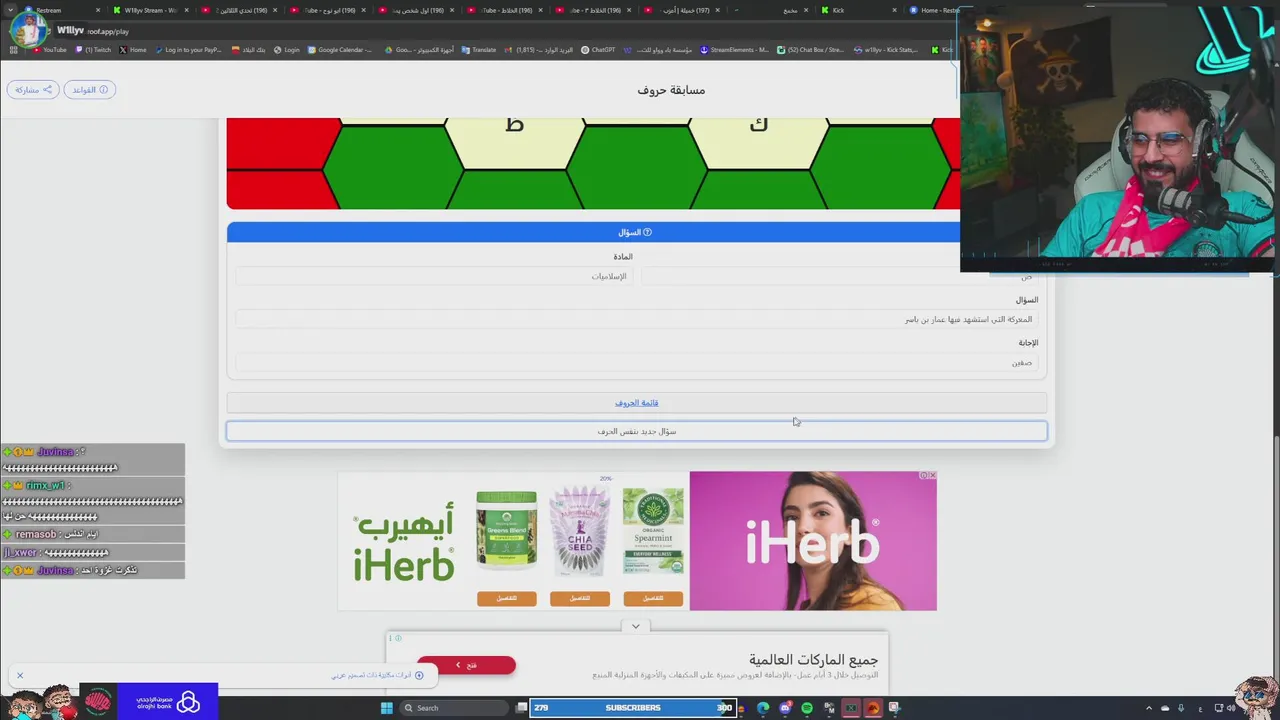Open Spotify from the taskbar
Screen dimensions: 1280x720
[807, 708]
